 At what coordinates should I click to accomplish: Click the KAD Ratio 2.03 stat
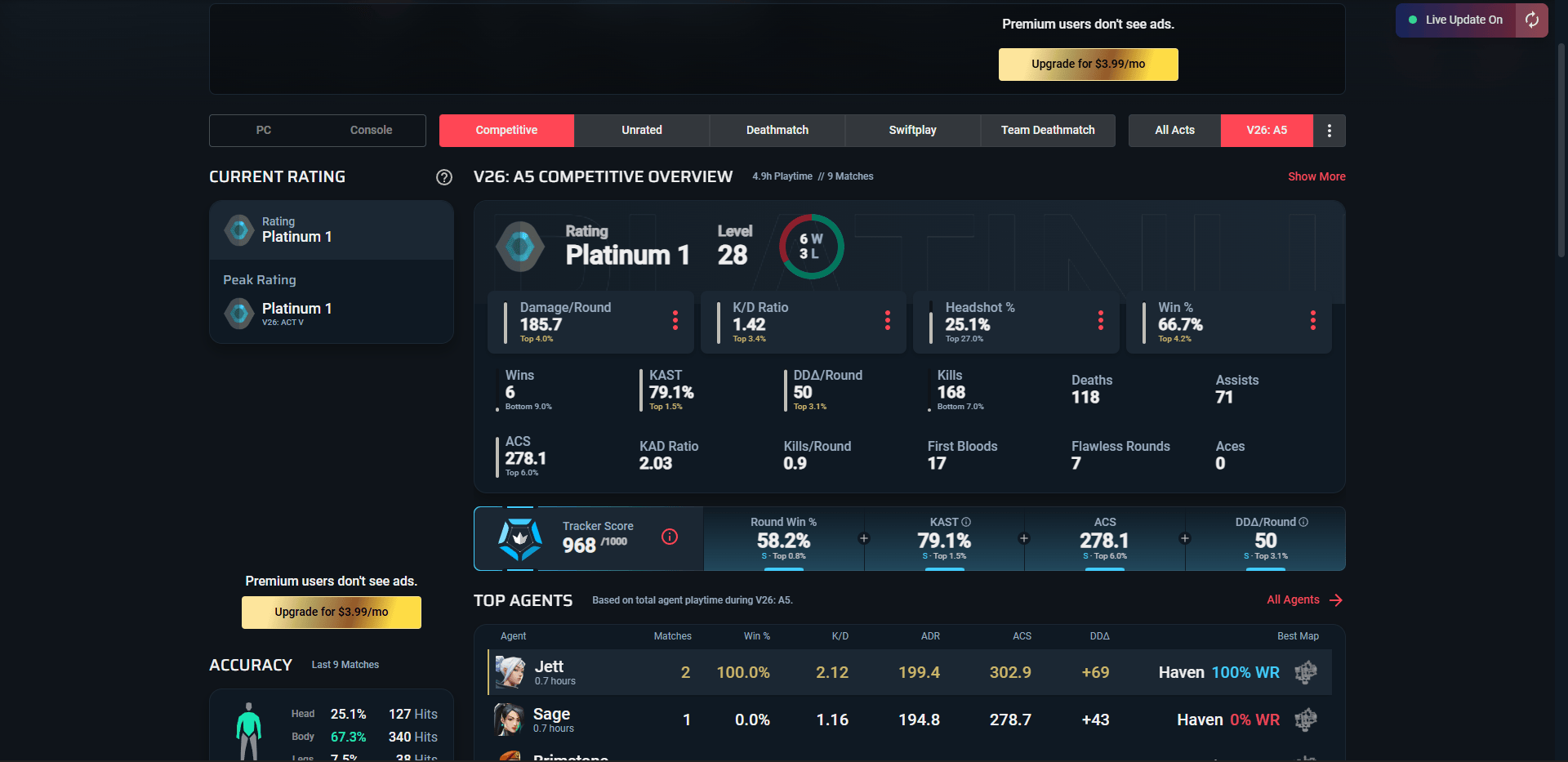coord(669,455)
